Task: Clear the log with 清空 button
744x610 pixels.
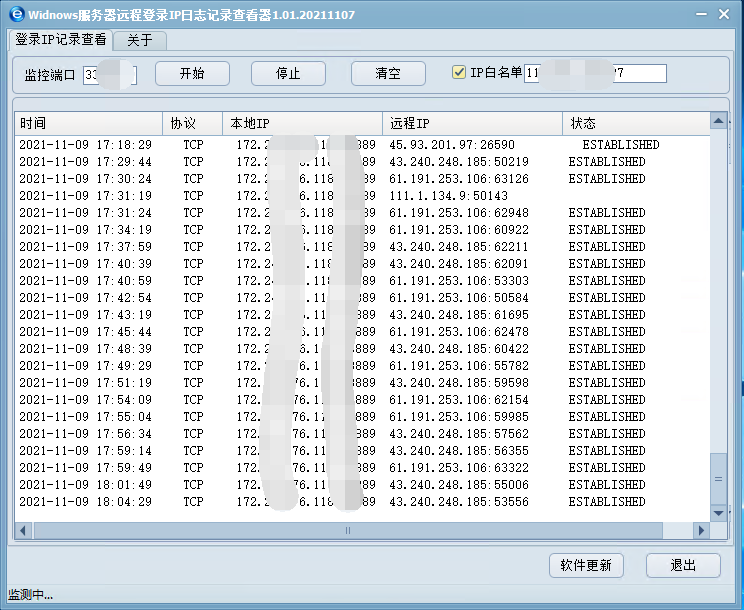Action: [388, 74]
